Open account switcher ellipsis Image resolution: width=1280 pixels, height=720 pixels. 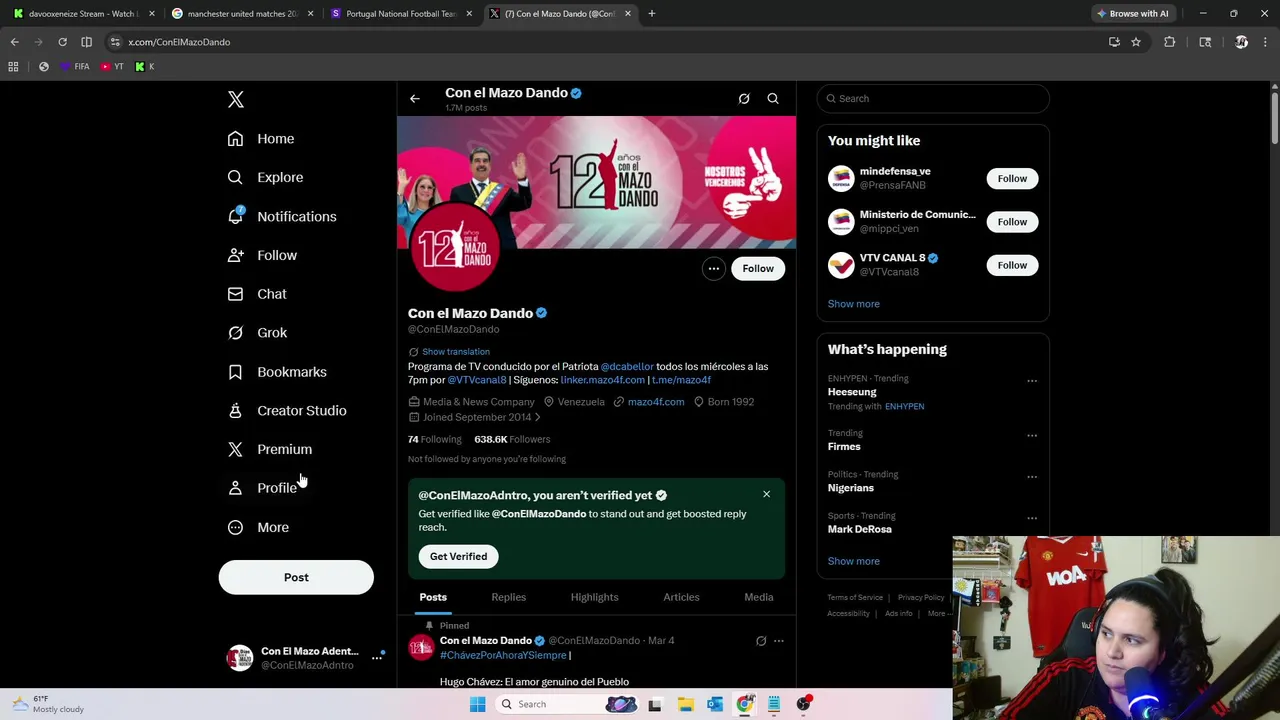[377, 657]
